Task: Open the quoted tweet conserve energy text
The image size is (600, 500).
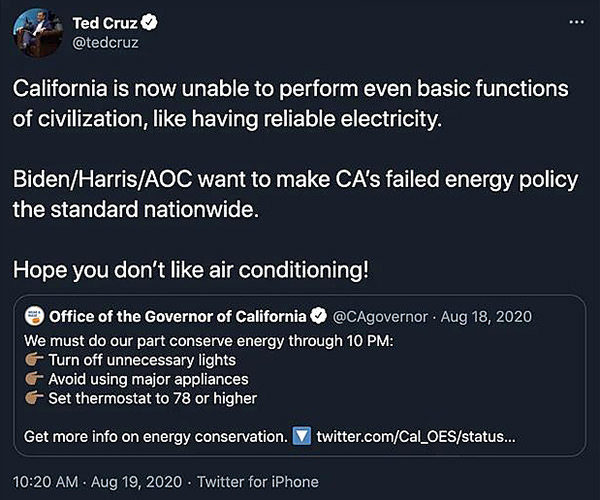Action: coord(209,341)
